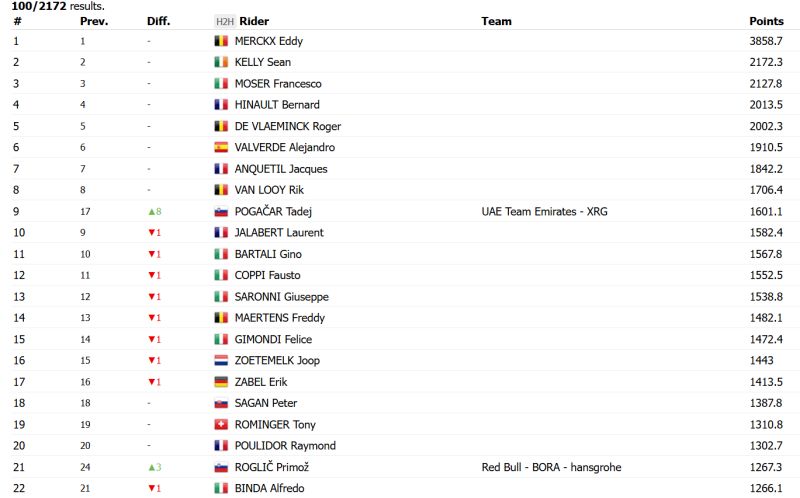Screen dimensions: 800x498
Task: Open ROGLIČ Primož rider profile
Action: click(270, 467)
